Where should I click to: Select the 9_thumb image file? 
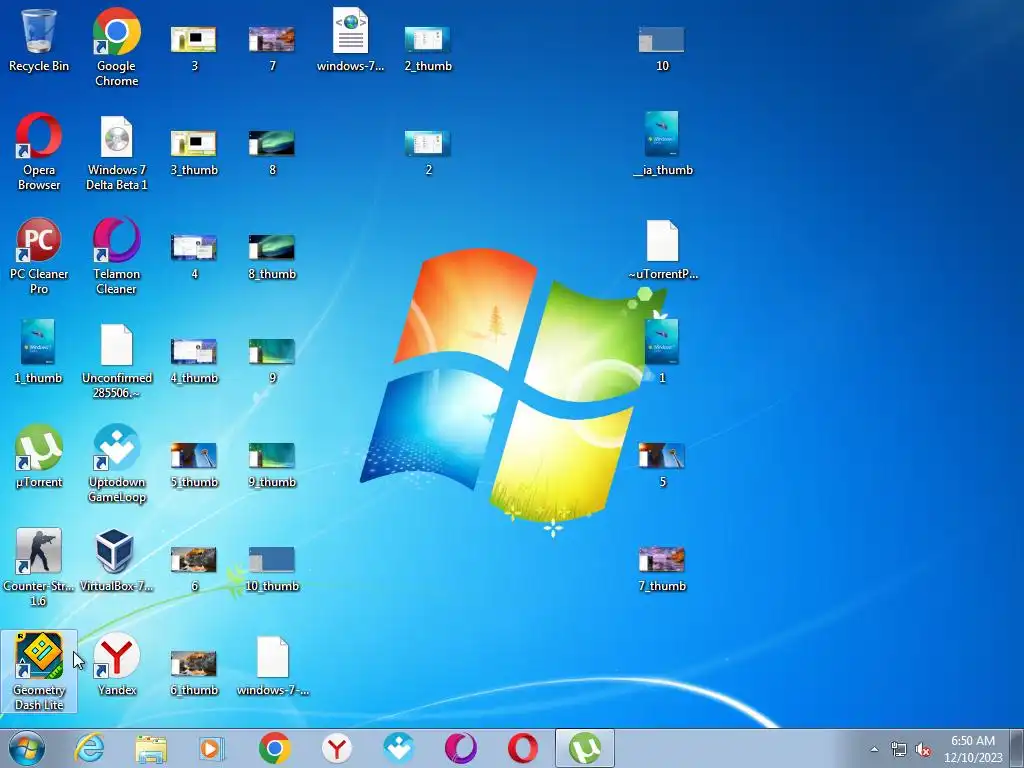coord(272,465)
